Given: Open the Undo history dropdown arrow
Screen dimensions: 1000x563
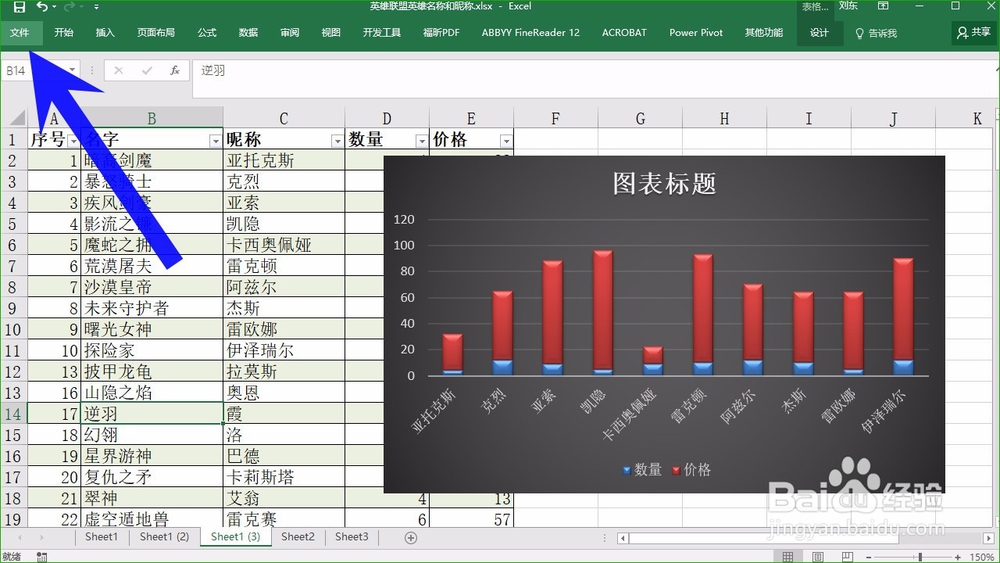Looking at the screenshot, I should (x=54, y=7).
